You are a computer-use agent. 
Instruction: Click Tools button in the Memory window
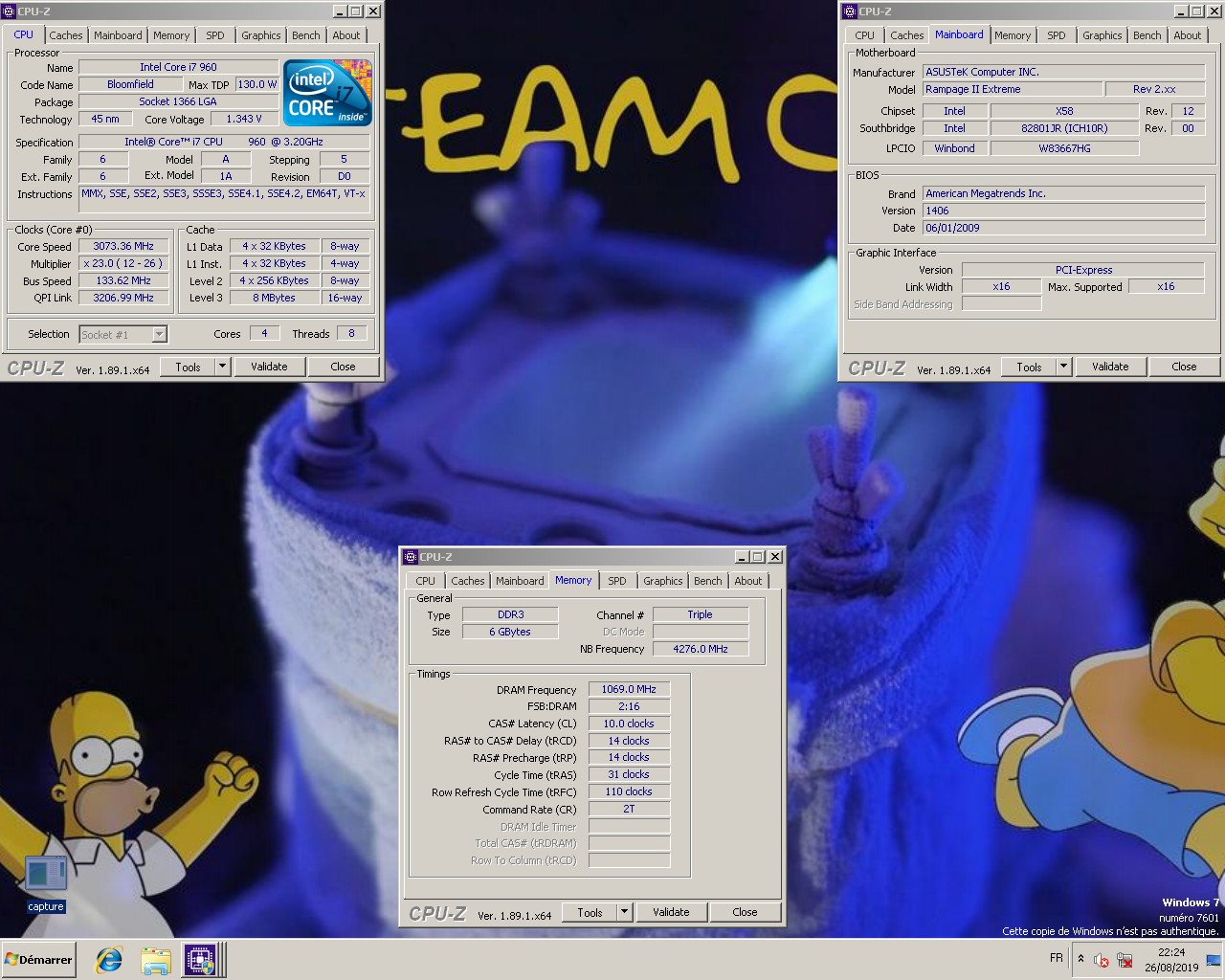pos(590,912)
